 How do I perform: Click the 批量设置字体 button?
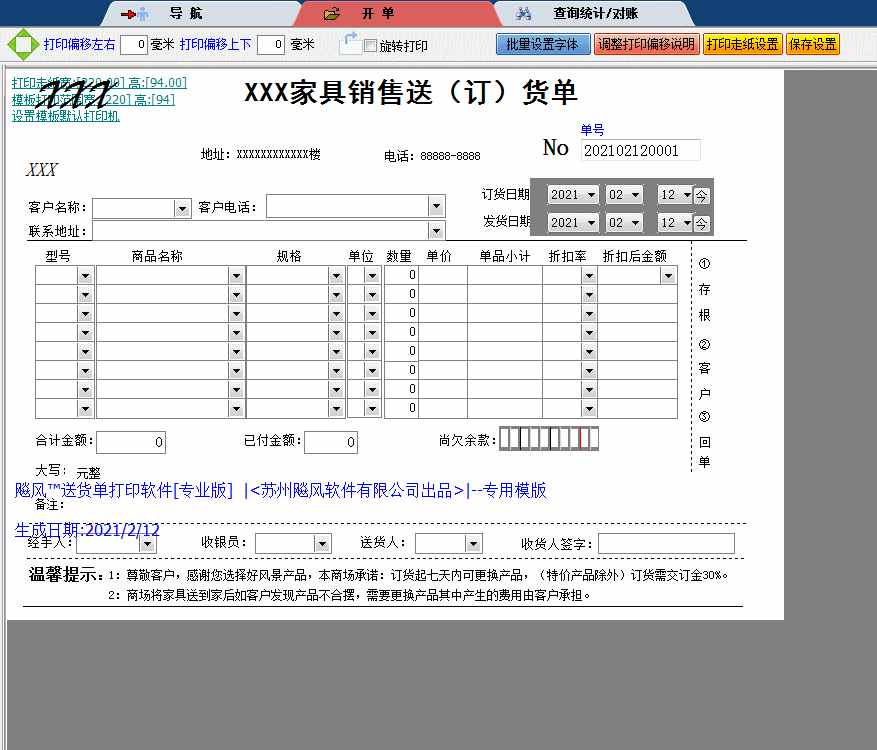coord(542,44)
